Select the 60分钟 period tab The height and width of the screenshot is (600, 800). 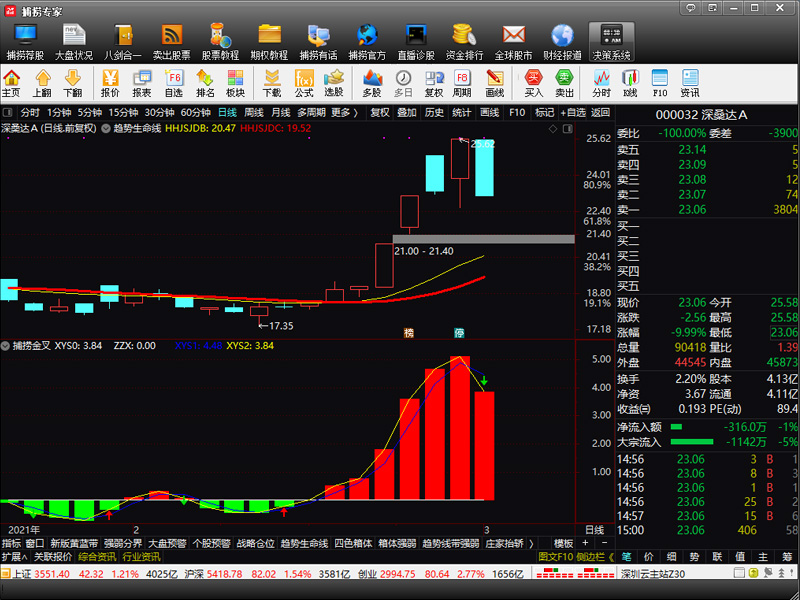[x=196, y=113]
